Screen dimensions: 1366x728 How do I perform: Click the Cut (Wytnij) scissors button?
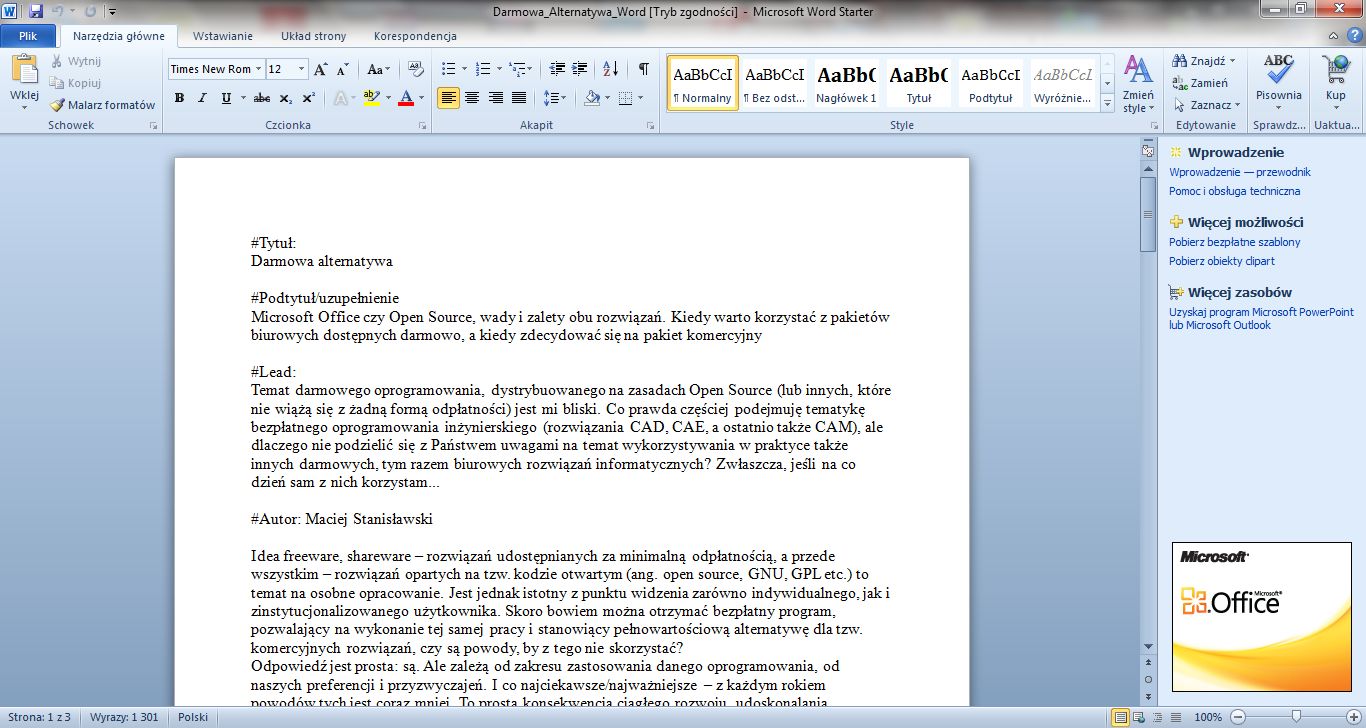coord(76,61)
